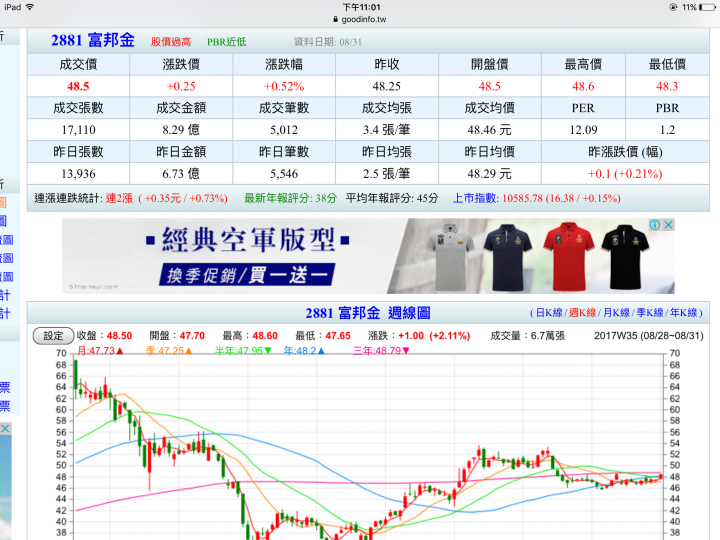This screenshot has width=720, height=540.
Task: Click 股價過高 high price tag
Action: click(171, 42)
